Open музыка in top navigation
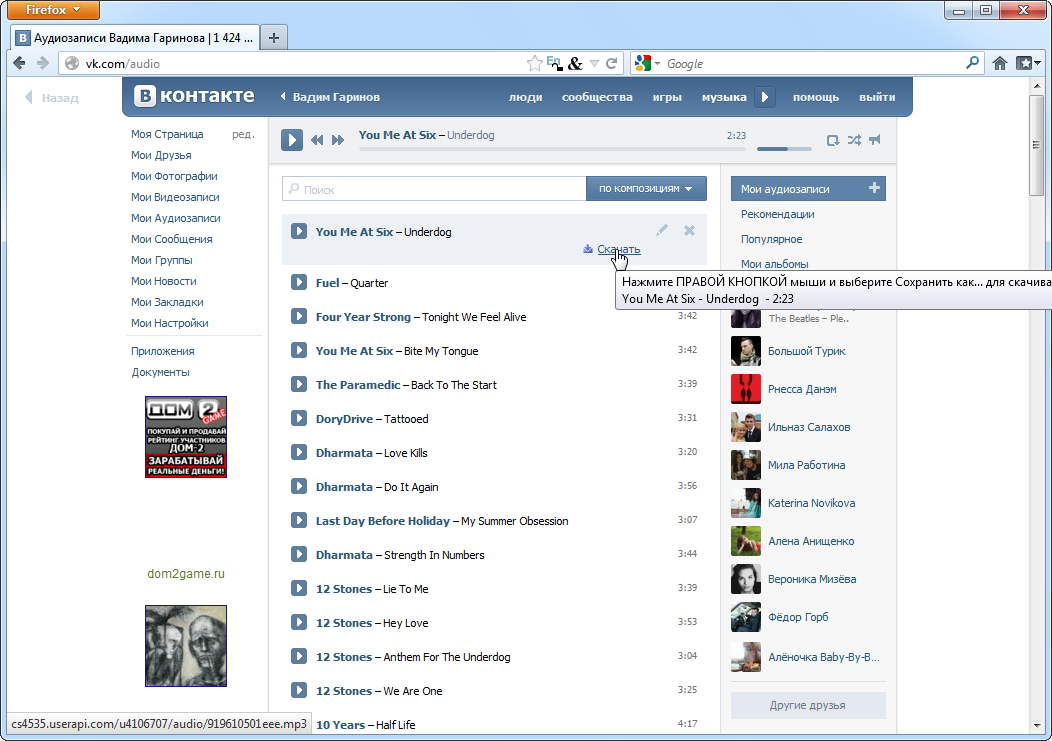 [x=724, y=97]
